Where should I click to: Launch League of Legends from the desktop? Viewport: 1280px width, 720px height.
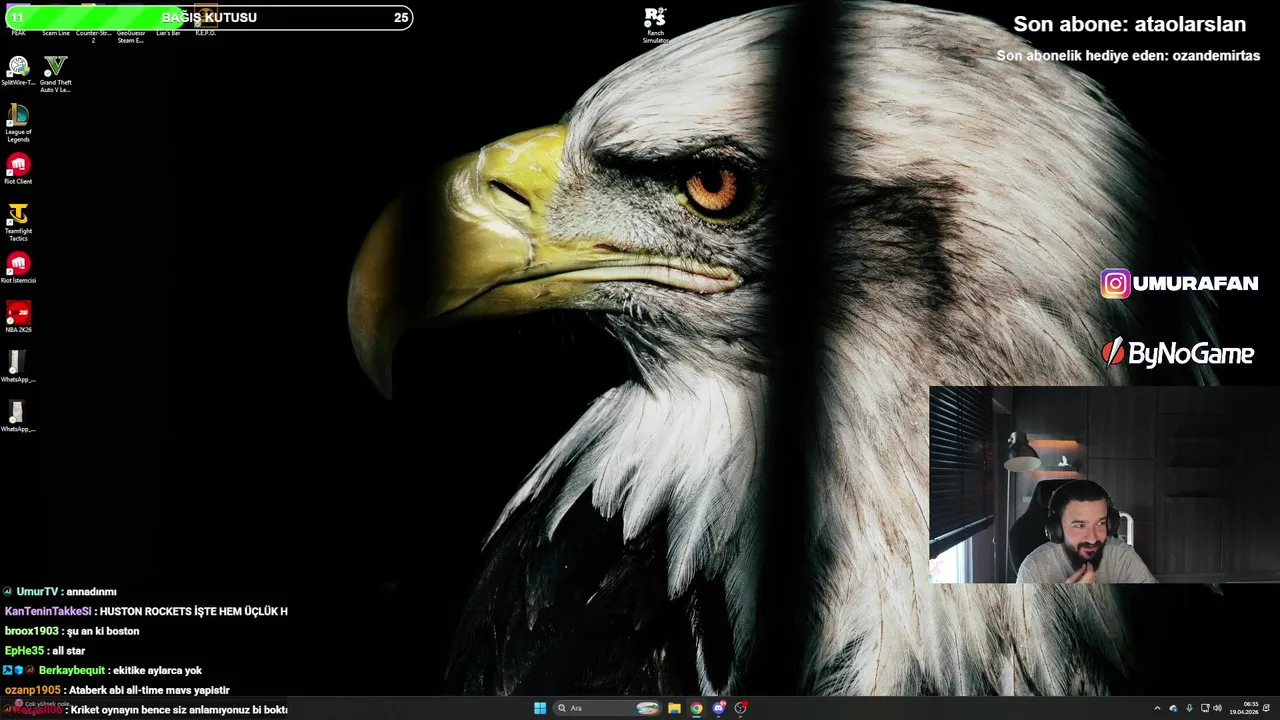click(x=18, y=123)
